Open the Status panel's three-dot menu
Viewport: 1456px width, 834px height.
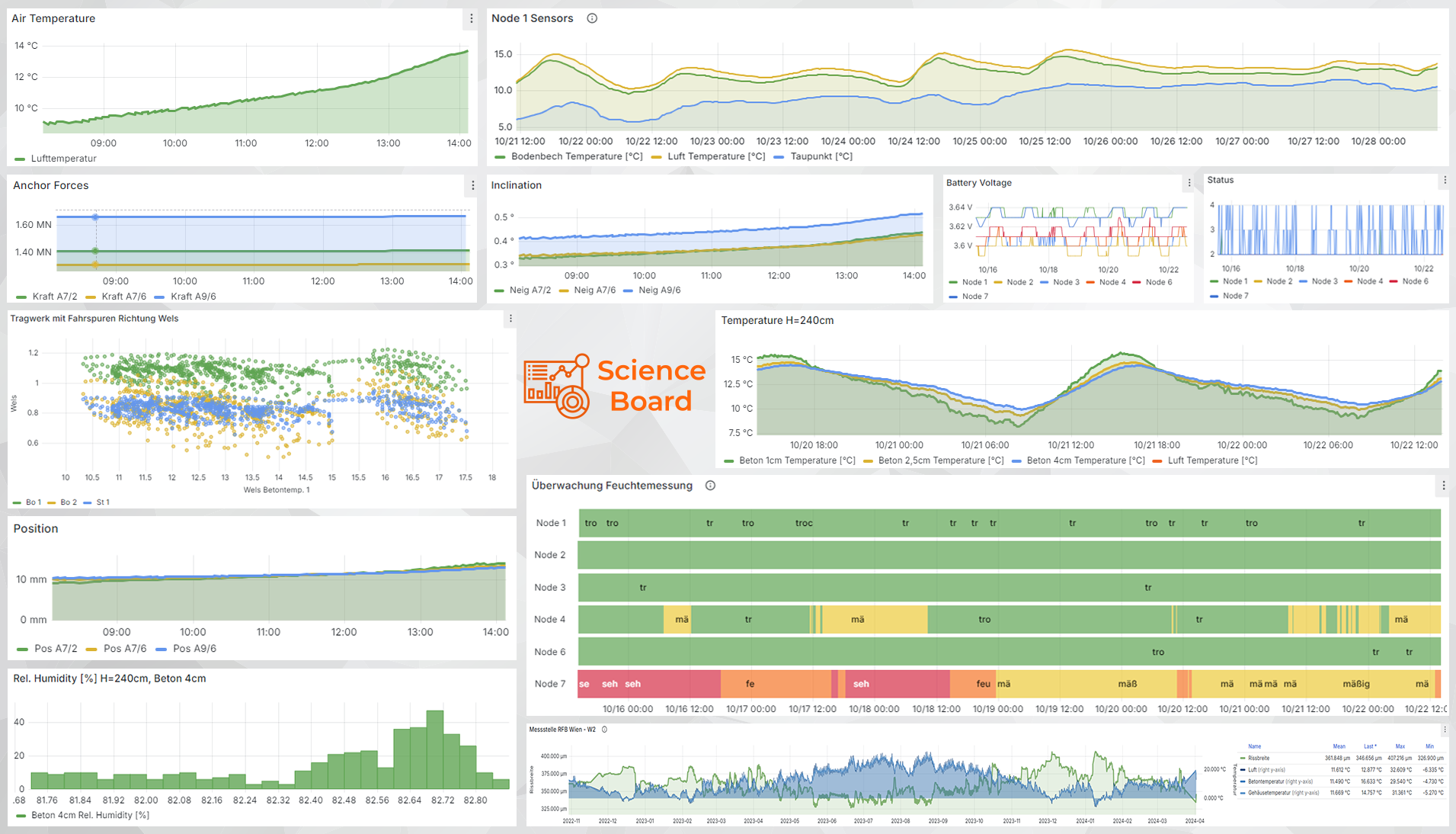(x=1445, y=181)
